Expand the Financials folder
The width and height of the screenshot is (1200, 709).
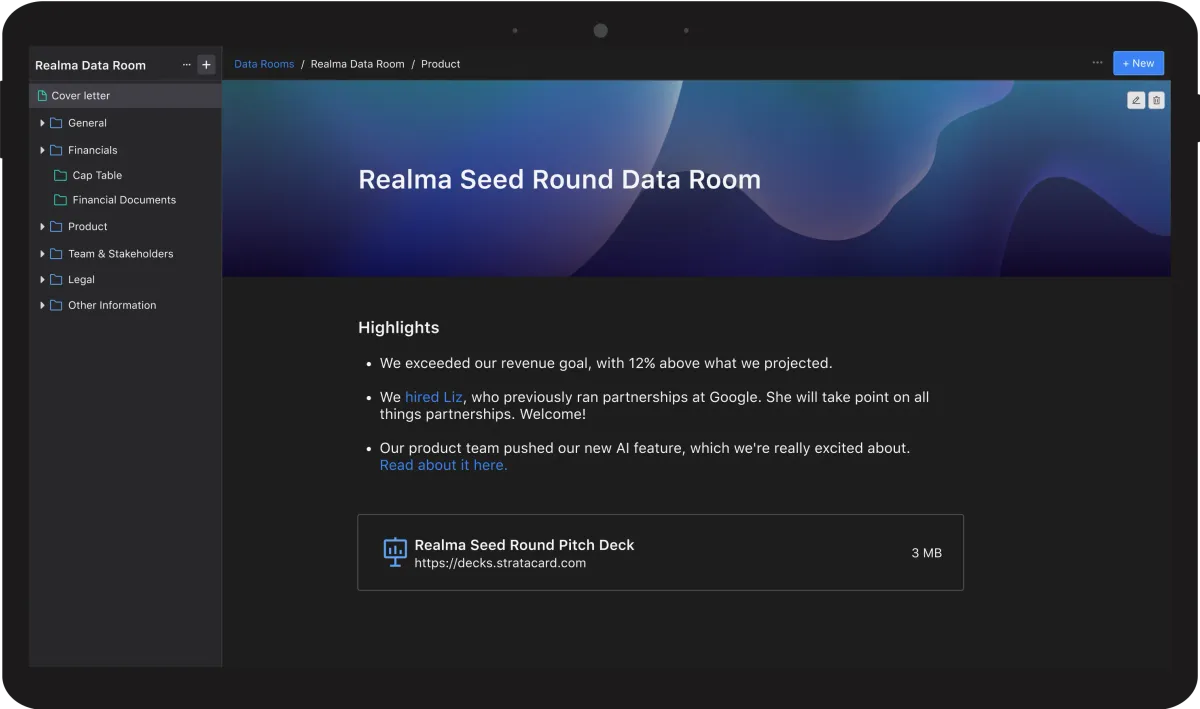[x=41, y=149]
